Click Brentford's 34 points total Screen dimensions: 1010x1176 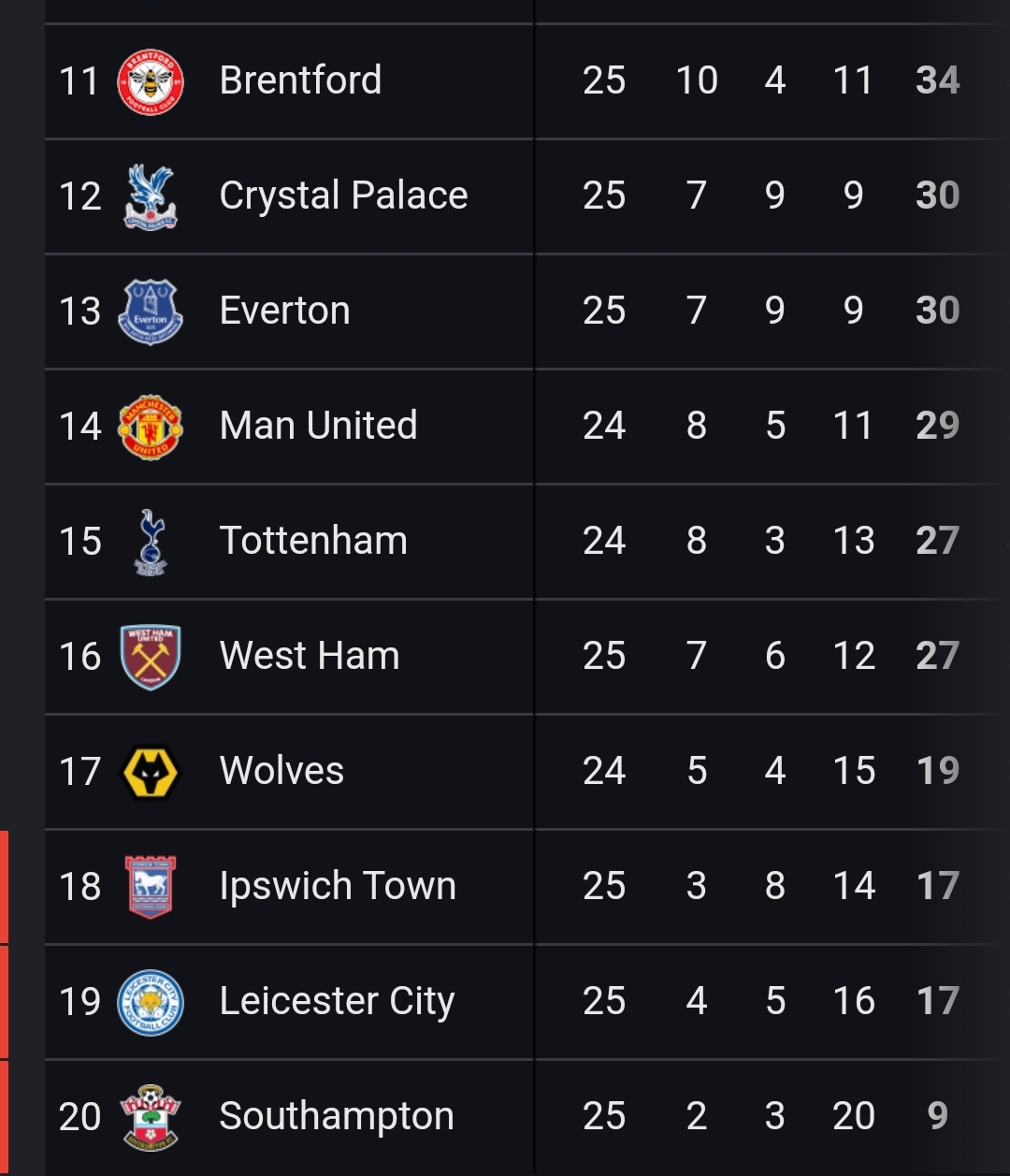(938, 80)
